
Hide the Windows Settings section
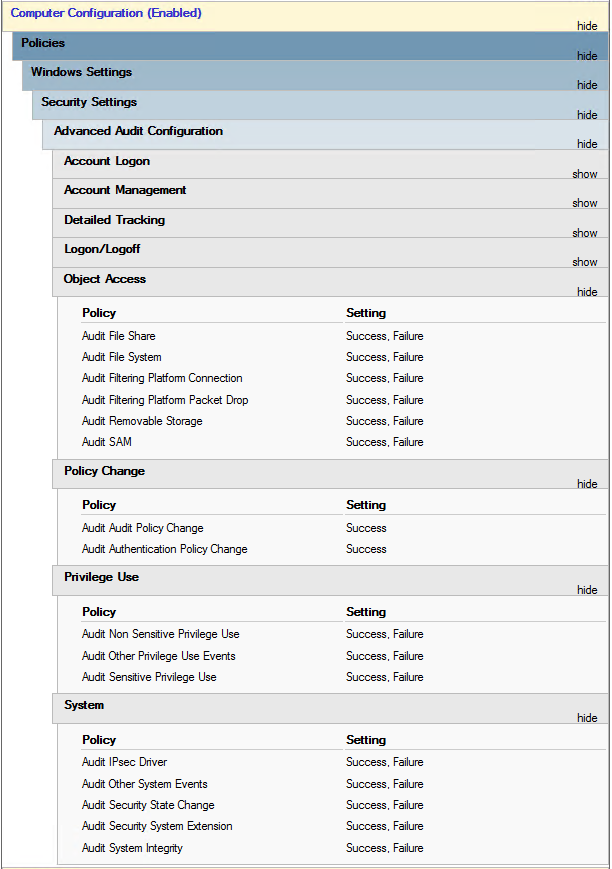(587, 85)
